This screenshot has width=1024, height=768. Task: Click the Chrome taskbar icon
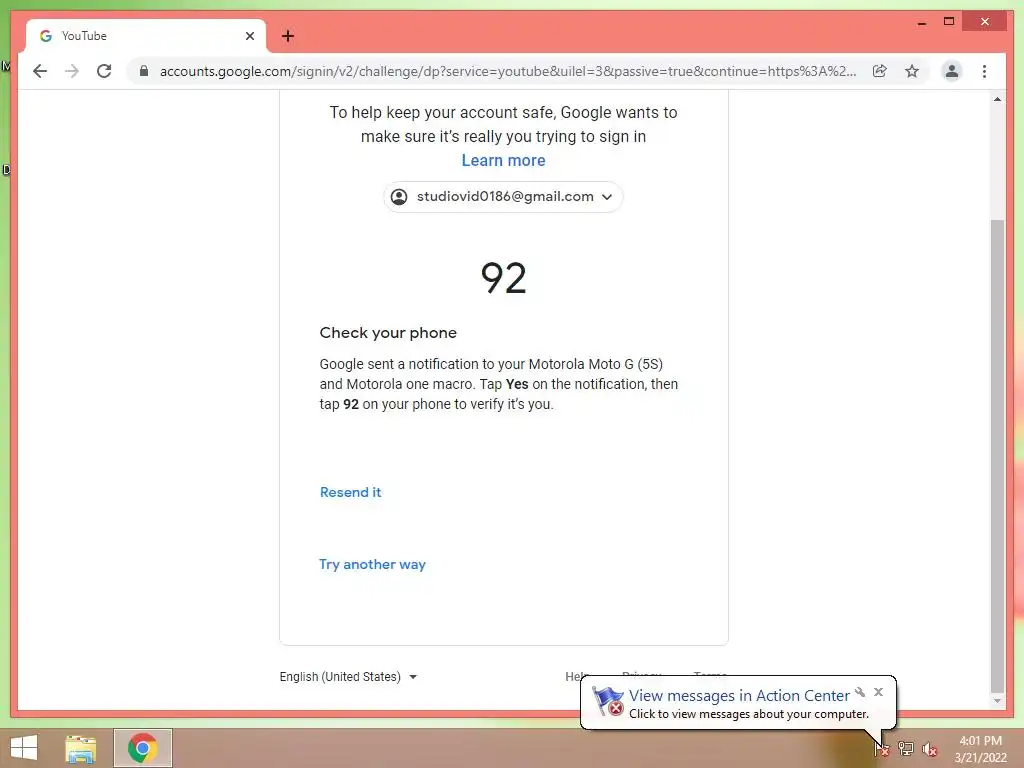pyautogui.click(x=142, y=748)
